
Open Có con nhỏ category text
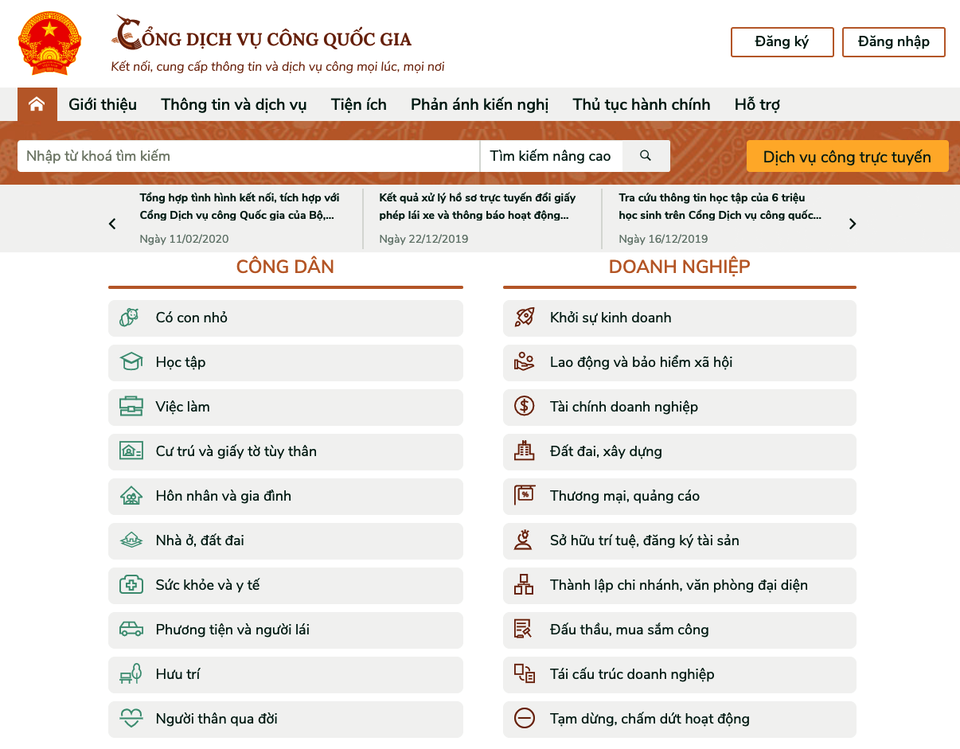[191, 317]
